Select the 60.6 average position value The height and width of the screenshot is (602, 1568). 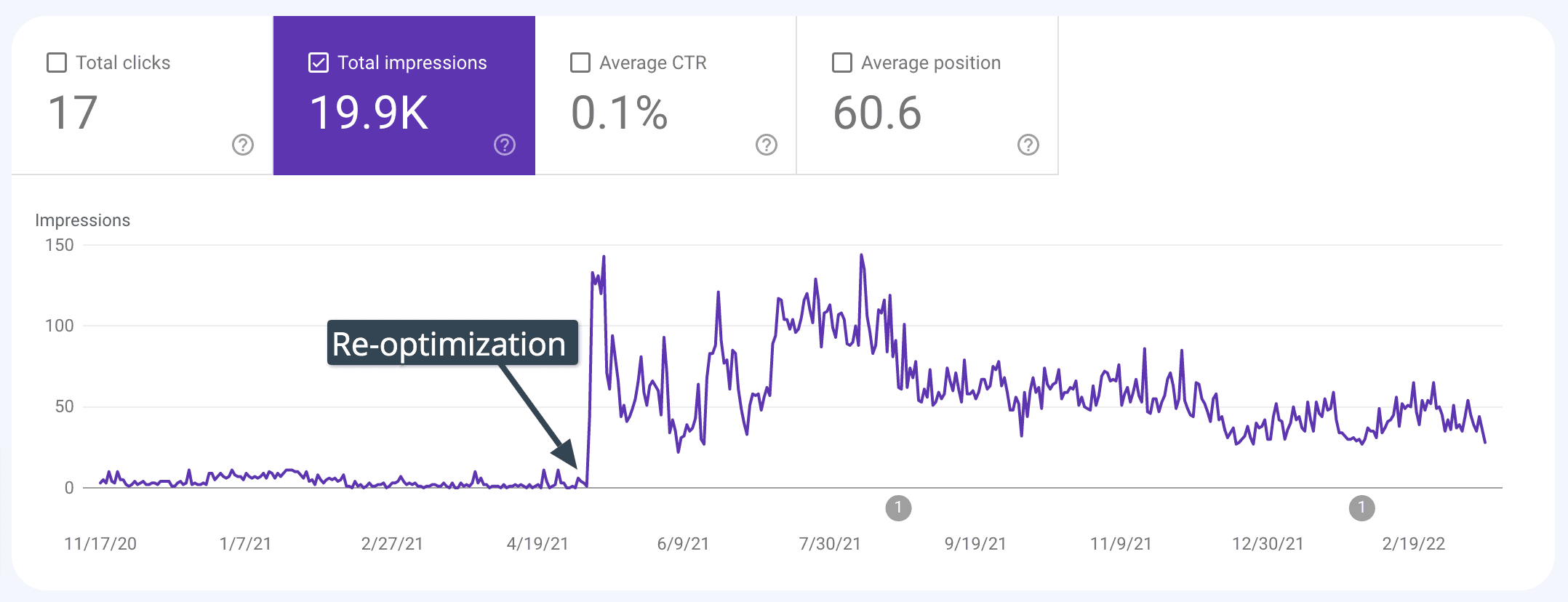[877, 113]
